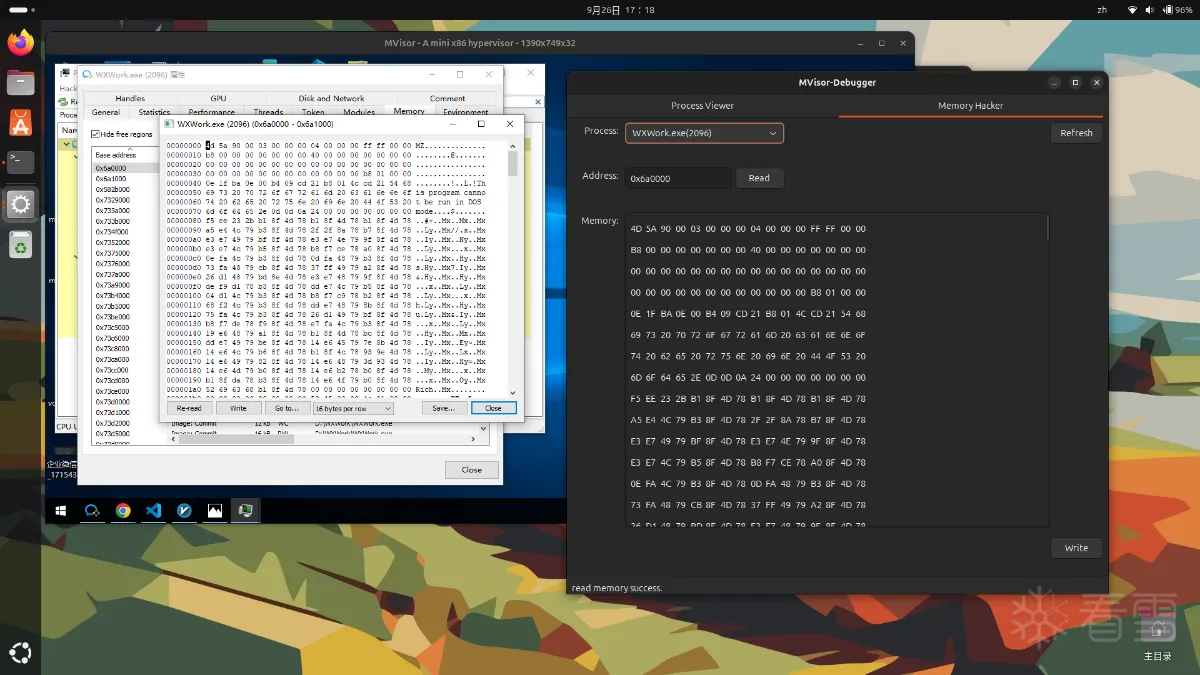Screen dimensions: 1200x675
Task: Click the Memory panel scrollbar in MVisor-Debugger
Action: tap(1048, 229)
